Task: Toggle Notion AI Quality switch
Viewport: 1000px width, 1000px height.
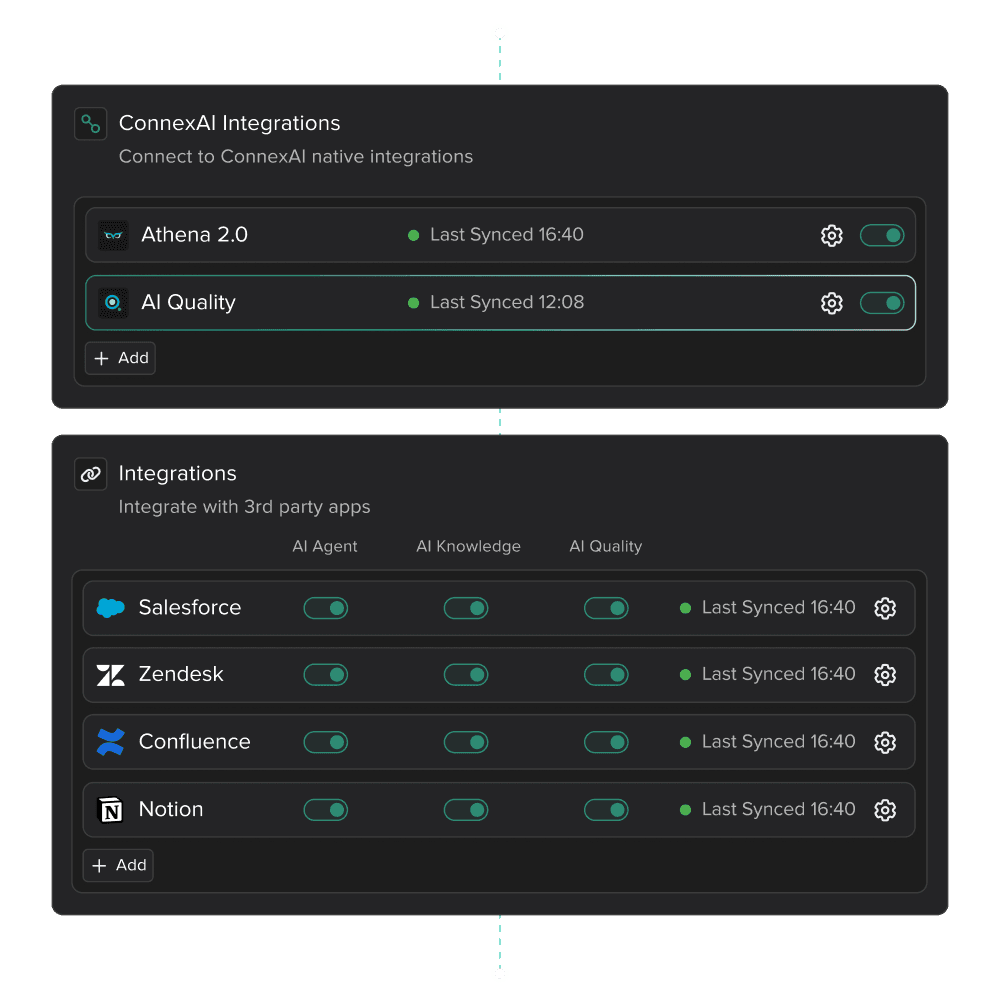Action: pyautogui.click(x=606, y=809)
